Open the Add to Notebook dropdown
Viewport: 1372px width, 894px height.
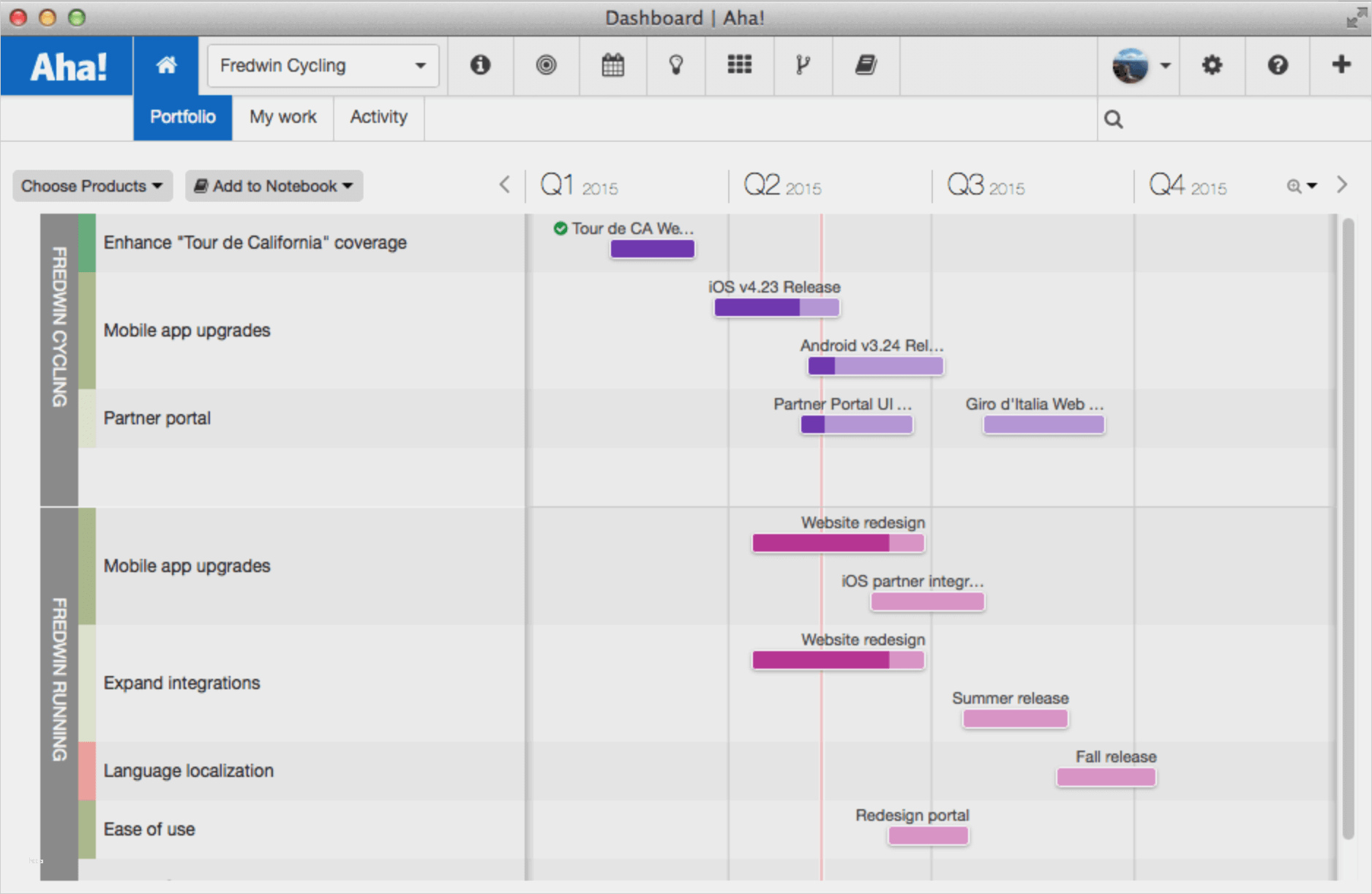(274, 186)
